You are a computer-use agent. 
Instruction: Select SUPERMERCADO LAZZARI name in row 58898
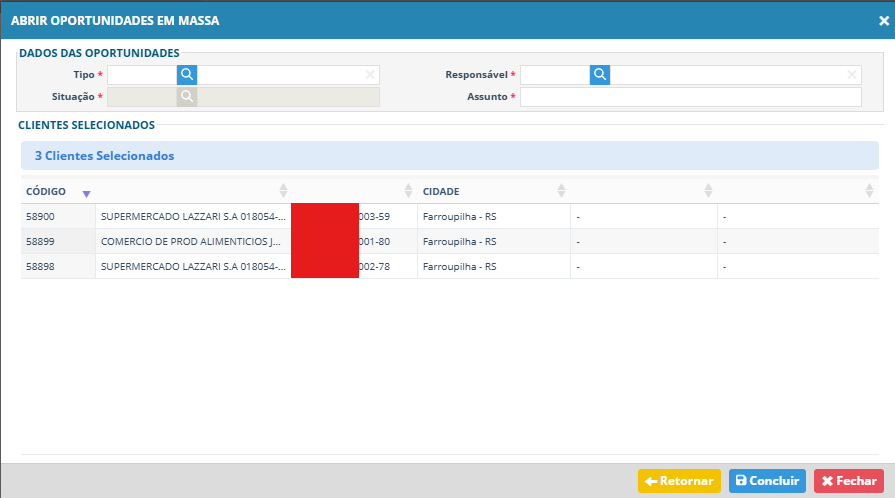(x=193, y=266)
